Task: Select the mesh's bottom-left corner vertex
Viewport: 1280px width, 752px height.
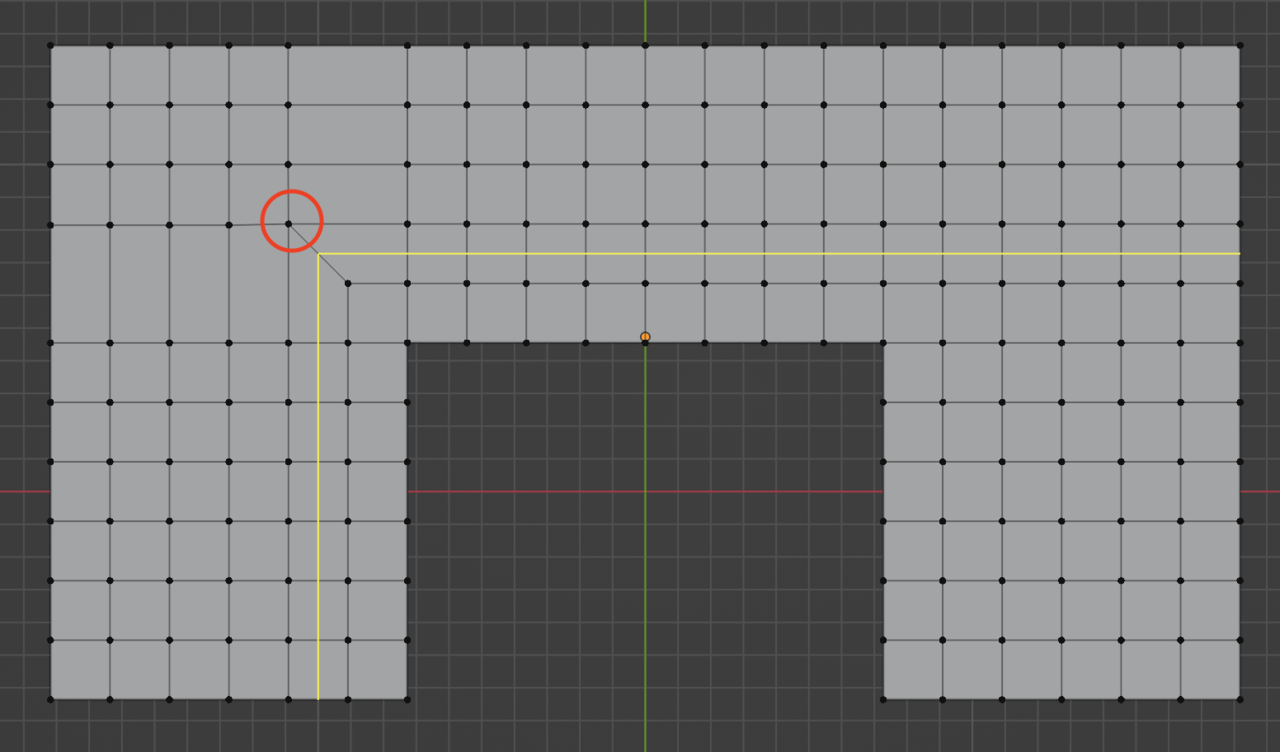Action: coord(51,699)
